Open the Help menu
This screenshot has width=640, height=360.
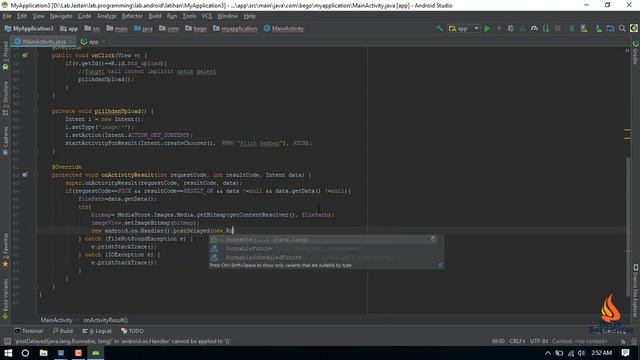click(x=249, y=16)
